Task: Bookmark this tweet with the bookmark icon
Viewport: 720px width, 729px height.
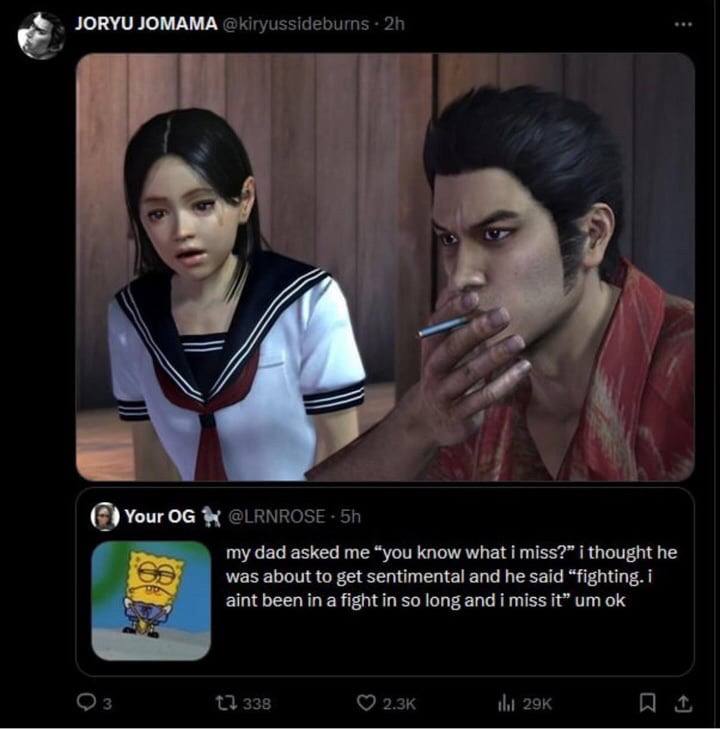Action: pos(647,702)
